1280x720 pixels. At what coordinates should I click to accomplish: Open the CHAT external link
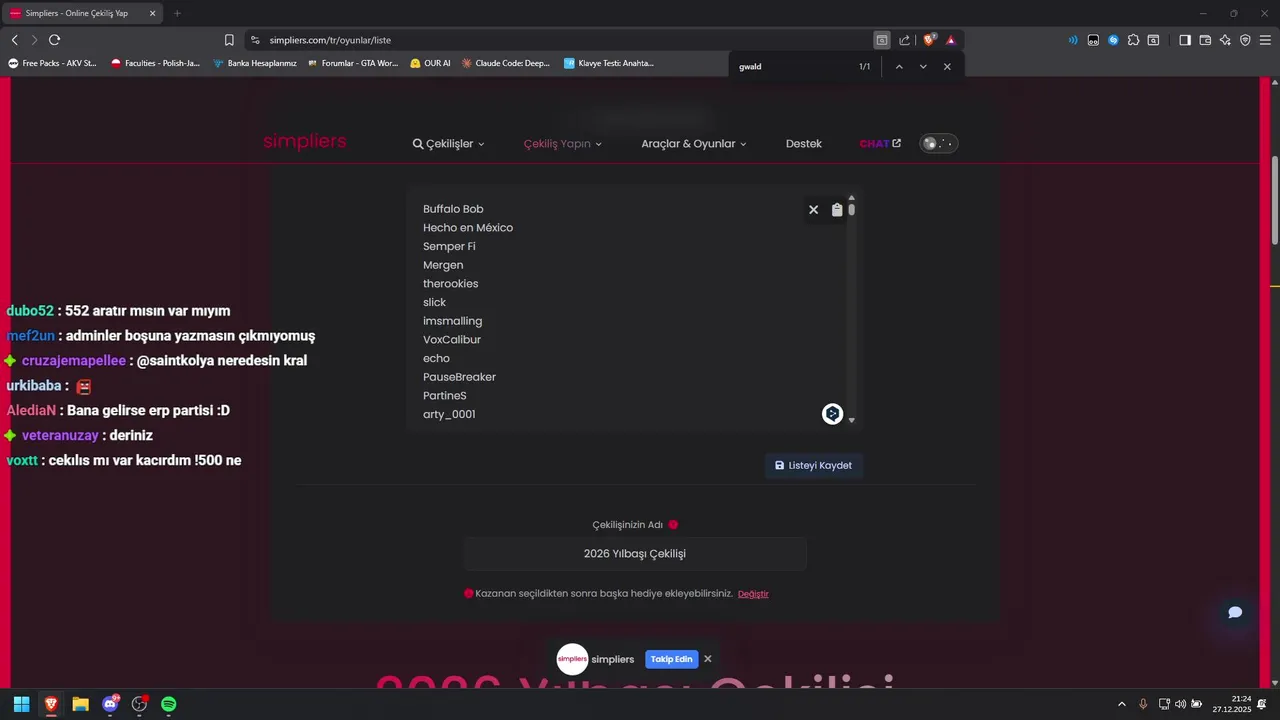[880, 144]
